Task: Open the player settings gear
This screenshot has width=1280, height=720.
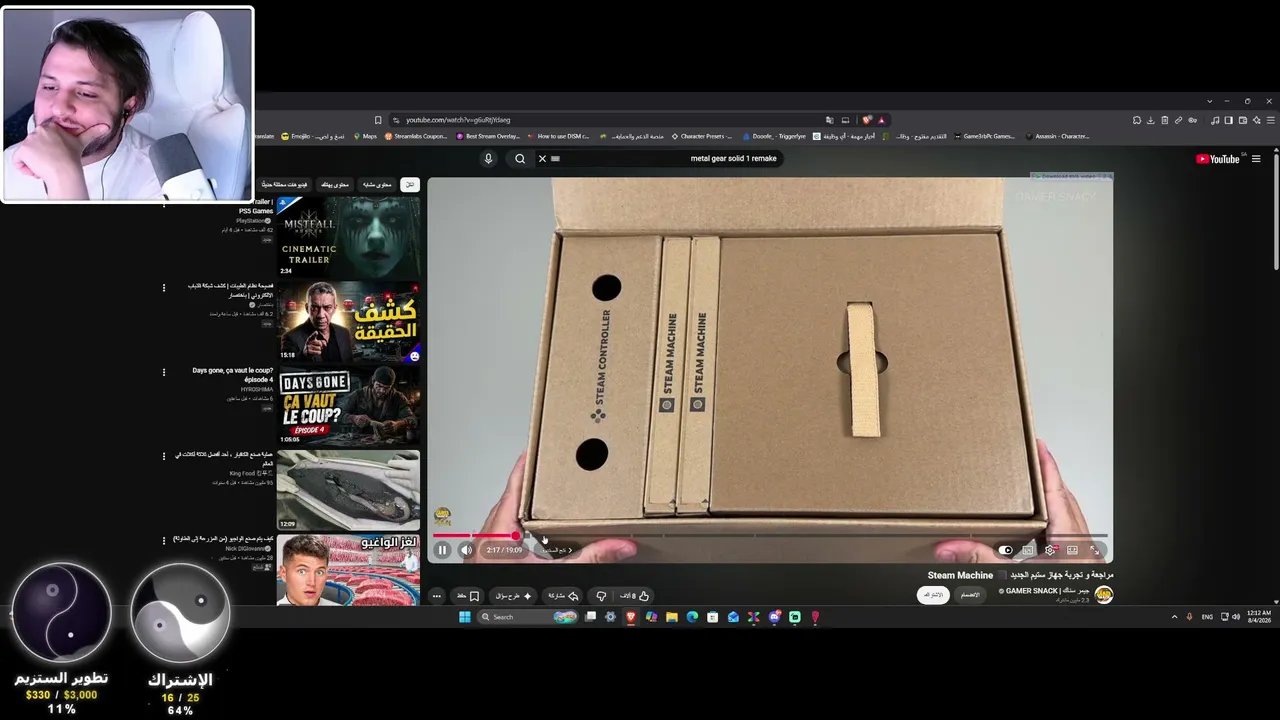Action: 1050,550
